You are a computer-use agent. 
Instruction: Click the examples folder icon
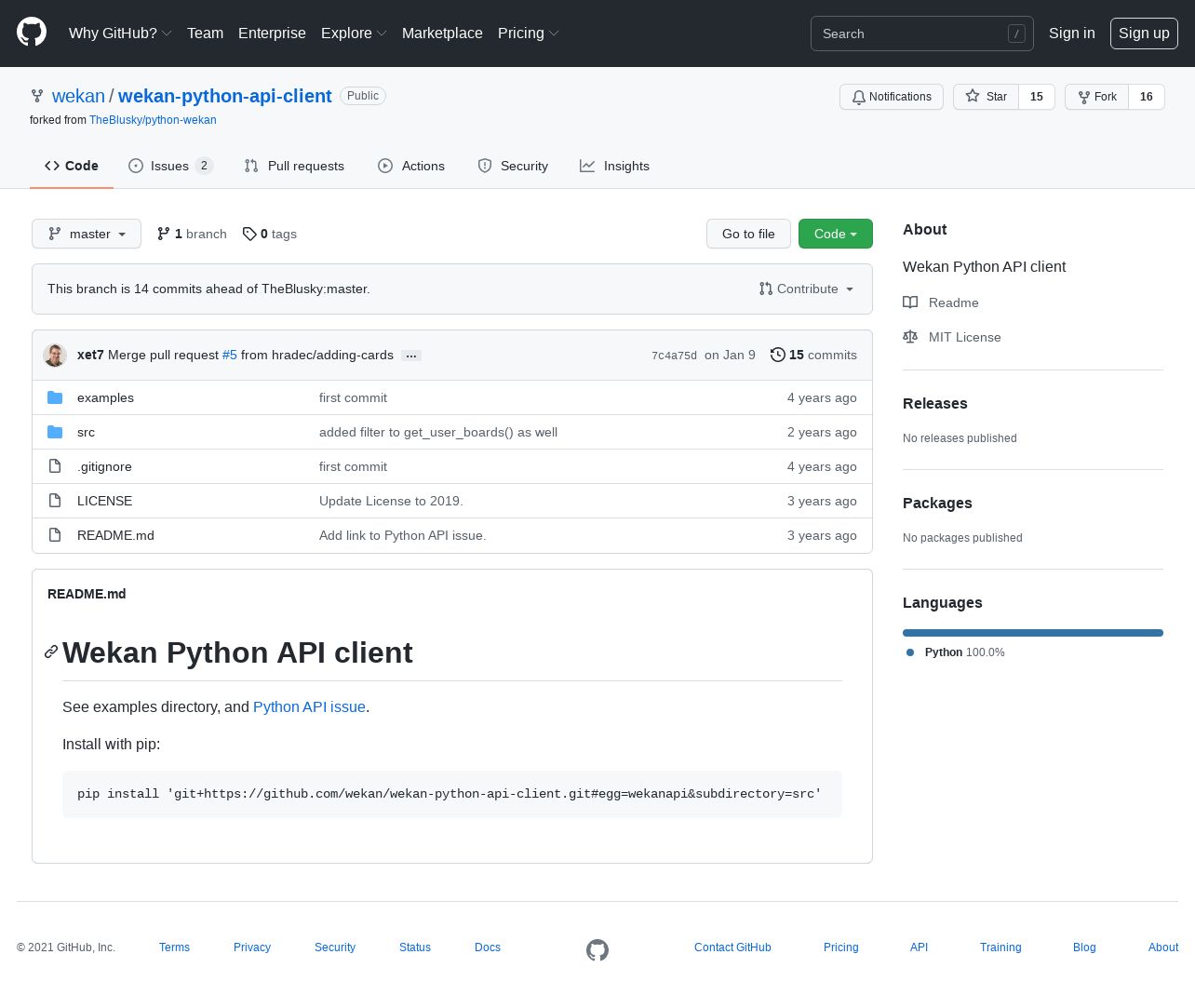point(55,397)
